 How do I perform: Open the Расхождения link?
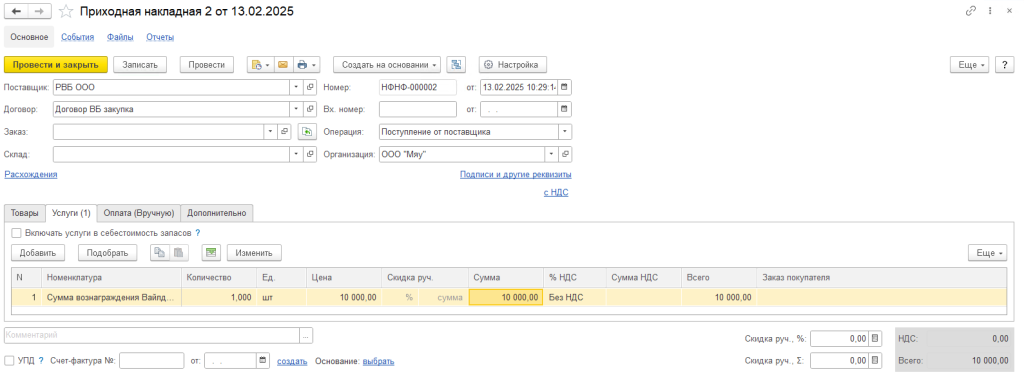(x=31, y=174)
